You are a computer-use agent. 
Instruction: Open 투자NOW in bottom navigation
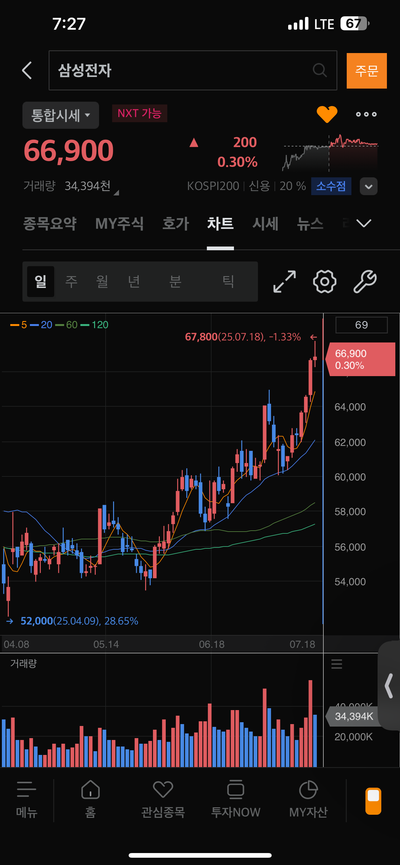coord(236,799)
